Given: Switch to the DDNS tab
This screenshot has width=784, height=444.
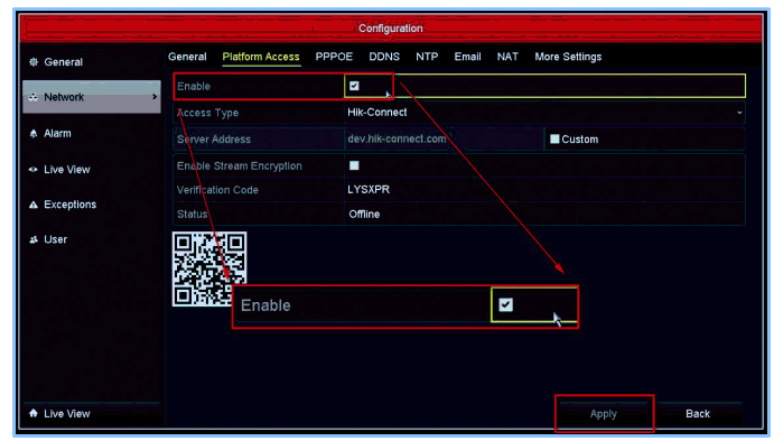Looking at the screenshot, I should click(x=384, y=56).
